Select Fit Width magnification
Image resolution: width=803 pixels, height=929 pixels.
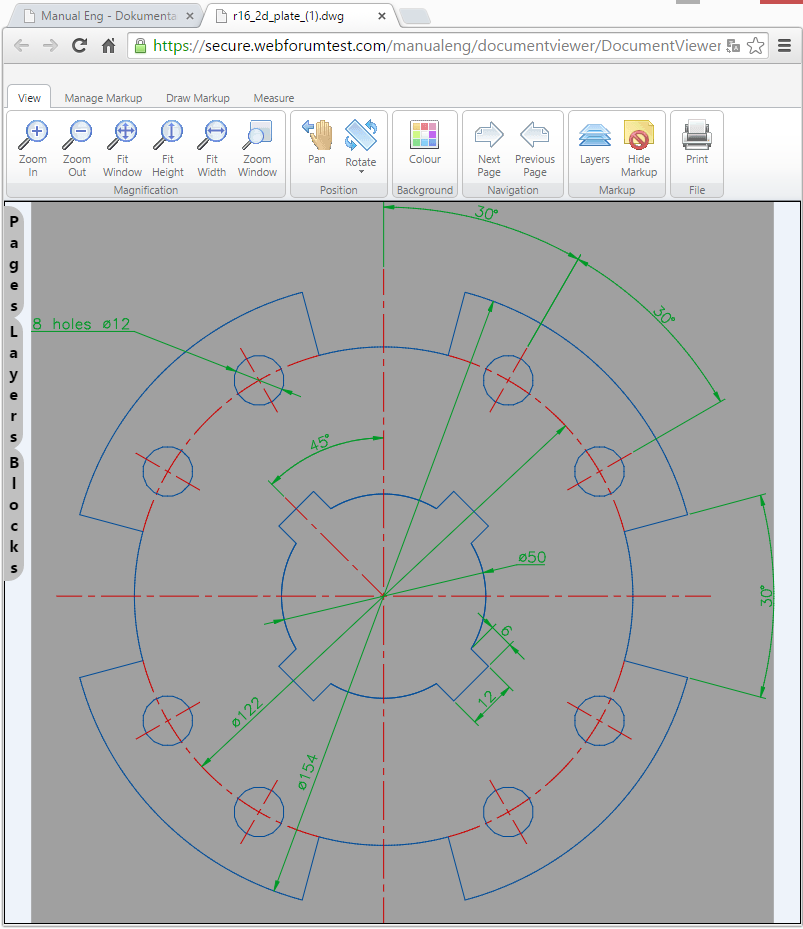click(212, 148)
